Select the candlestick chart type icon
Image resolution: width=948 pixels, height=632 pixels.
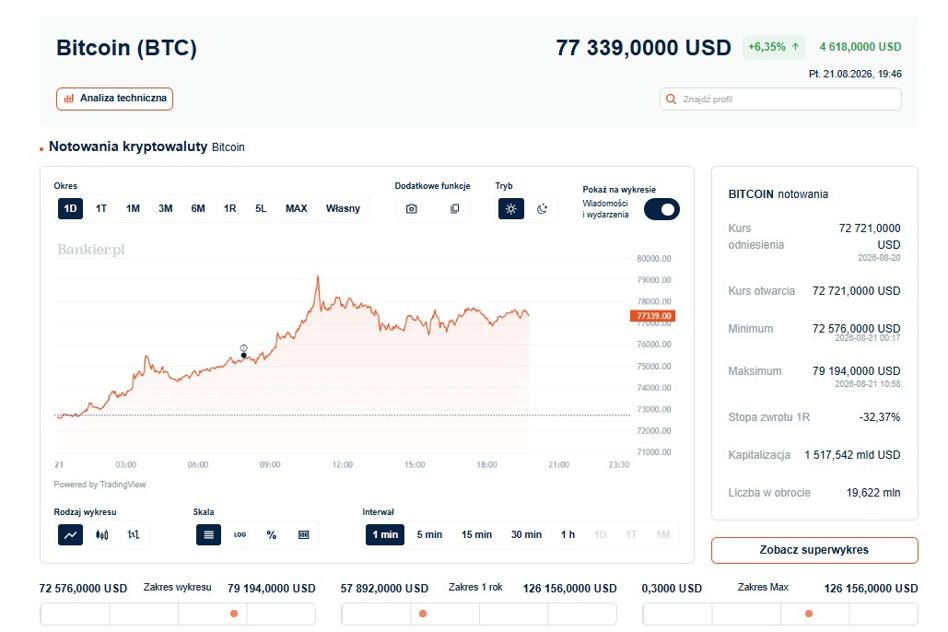pos(102,535)
